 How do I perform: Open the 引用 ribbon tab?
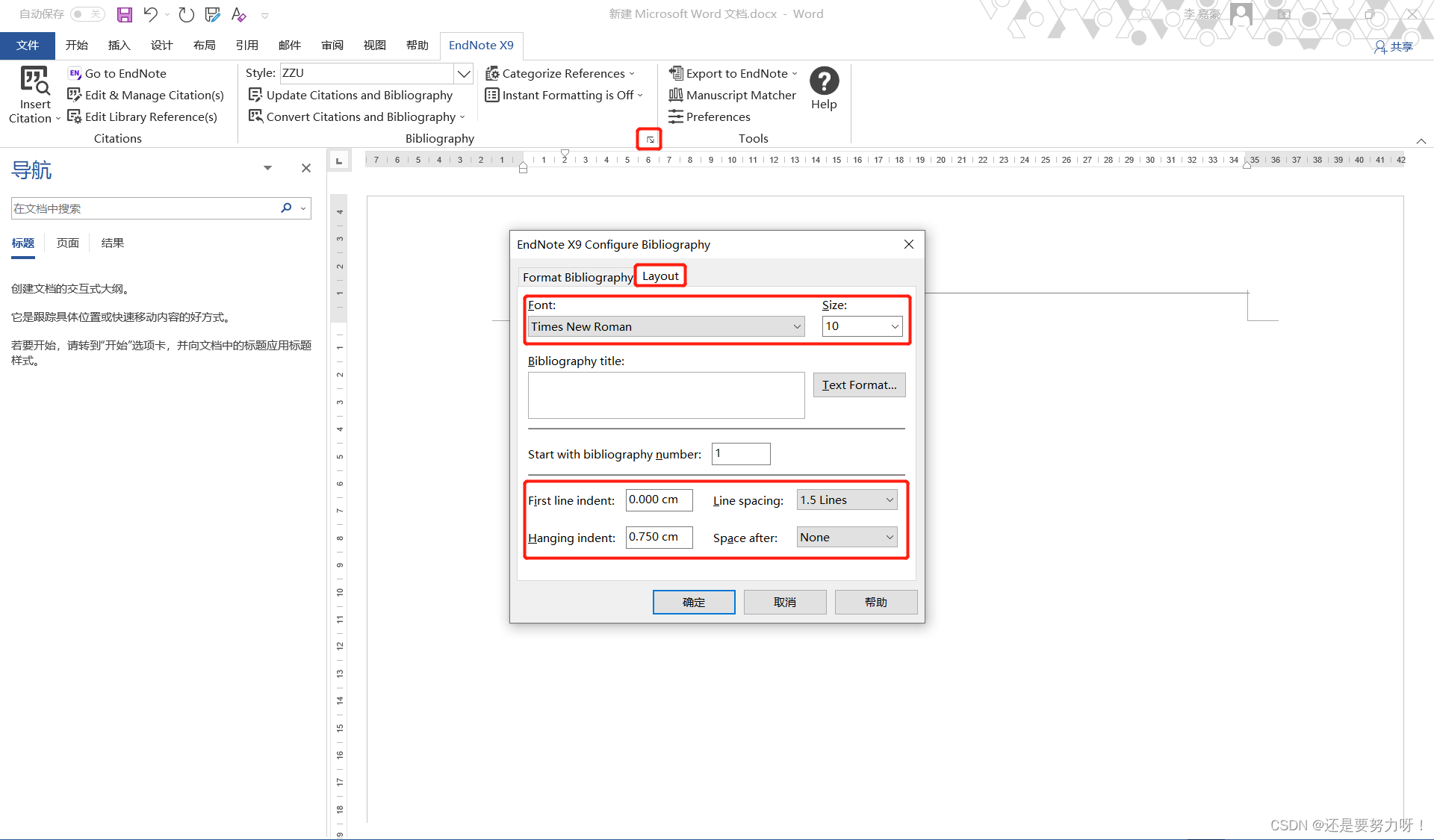[246, 46]
